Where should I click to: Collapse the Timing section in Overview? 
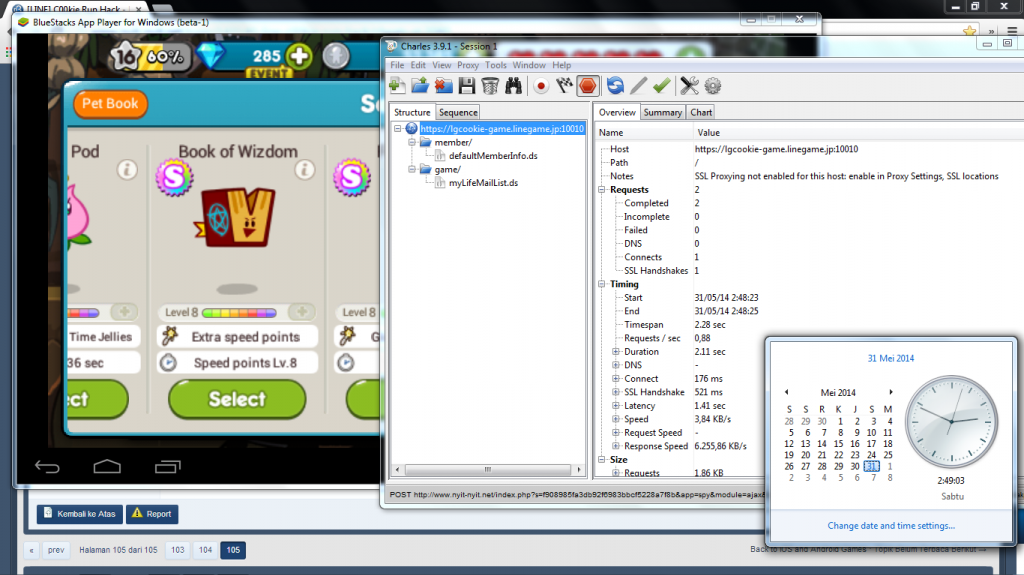[x=601, y=284]
